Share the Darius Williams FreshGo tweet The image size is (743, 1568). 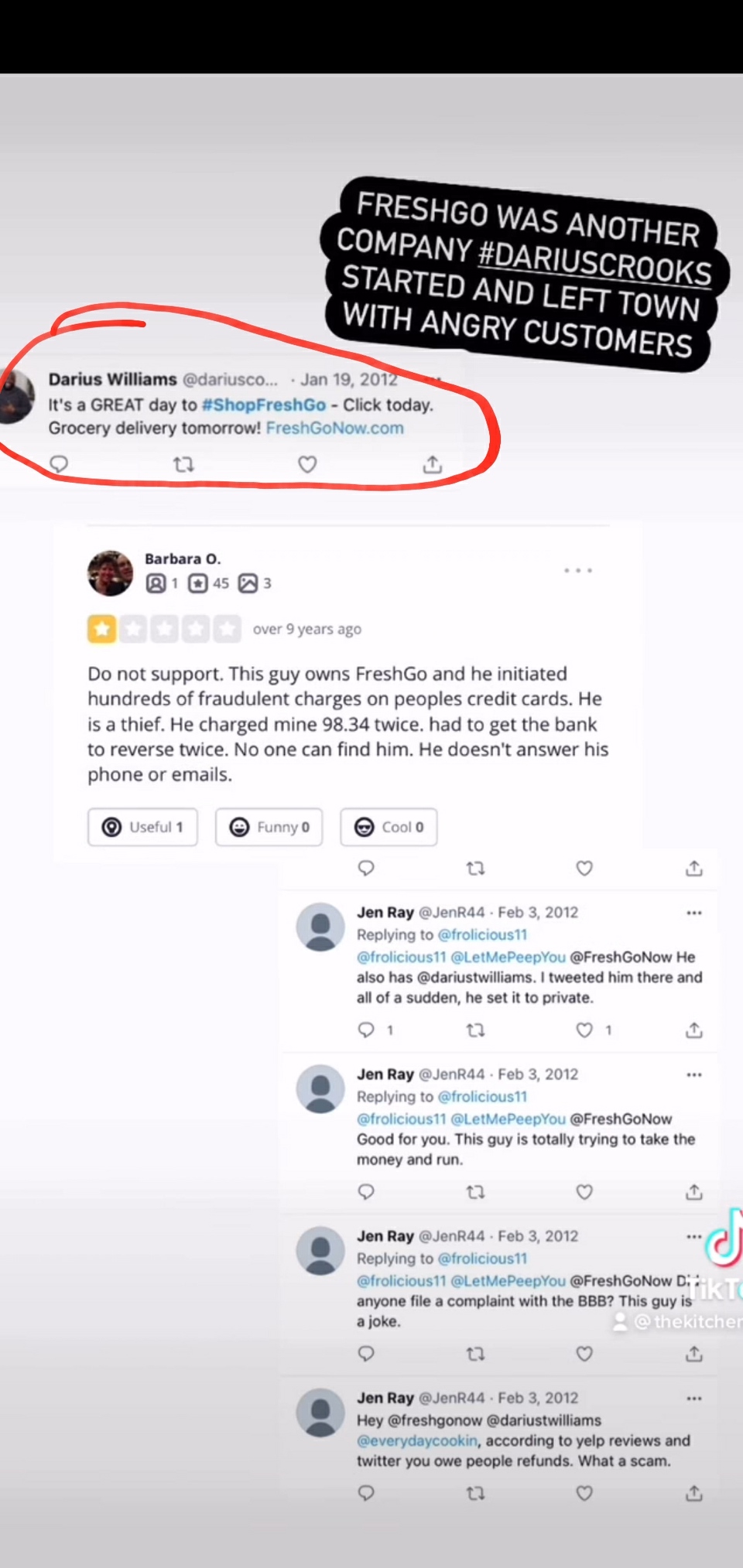click(x=433, y=464)
